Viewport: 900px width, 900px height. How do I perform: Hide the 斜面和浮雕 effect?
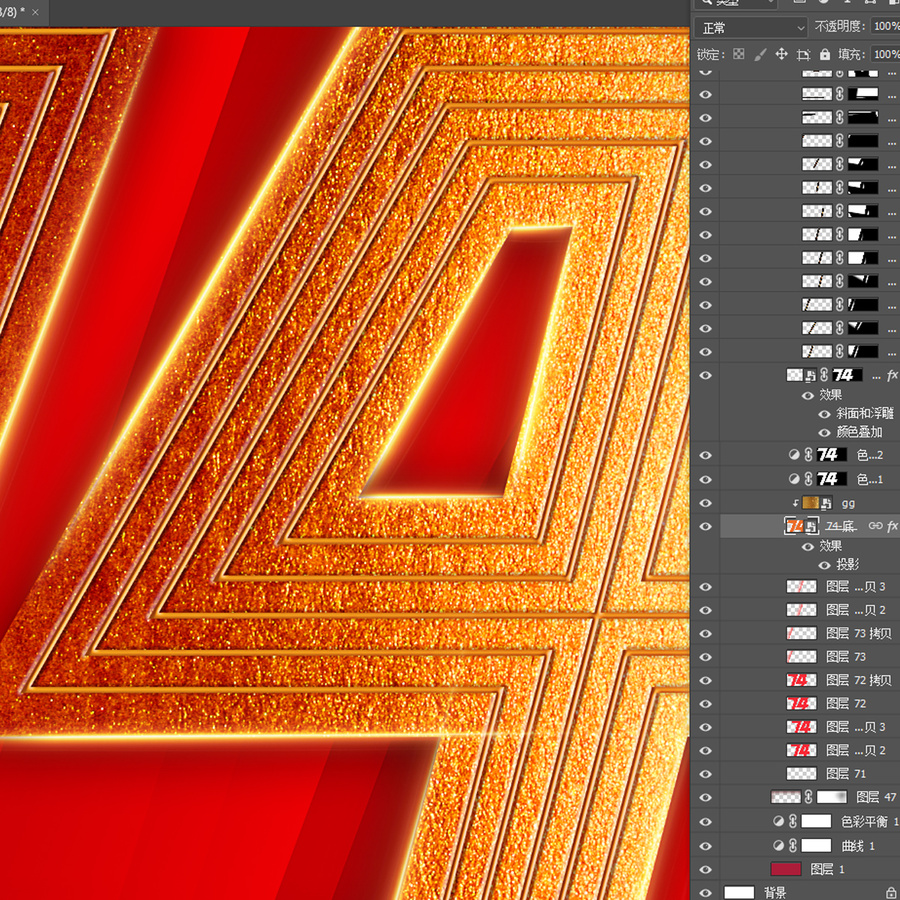pyautogui.click(x=824, y=414)
